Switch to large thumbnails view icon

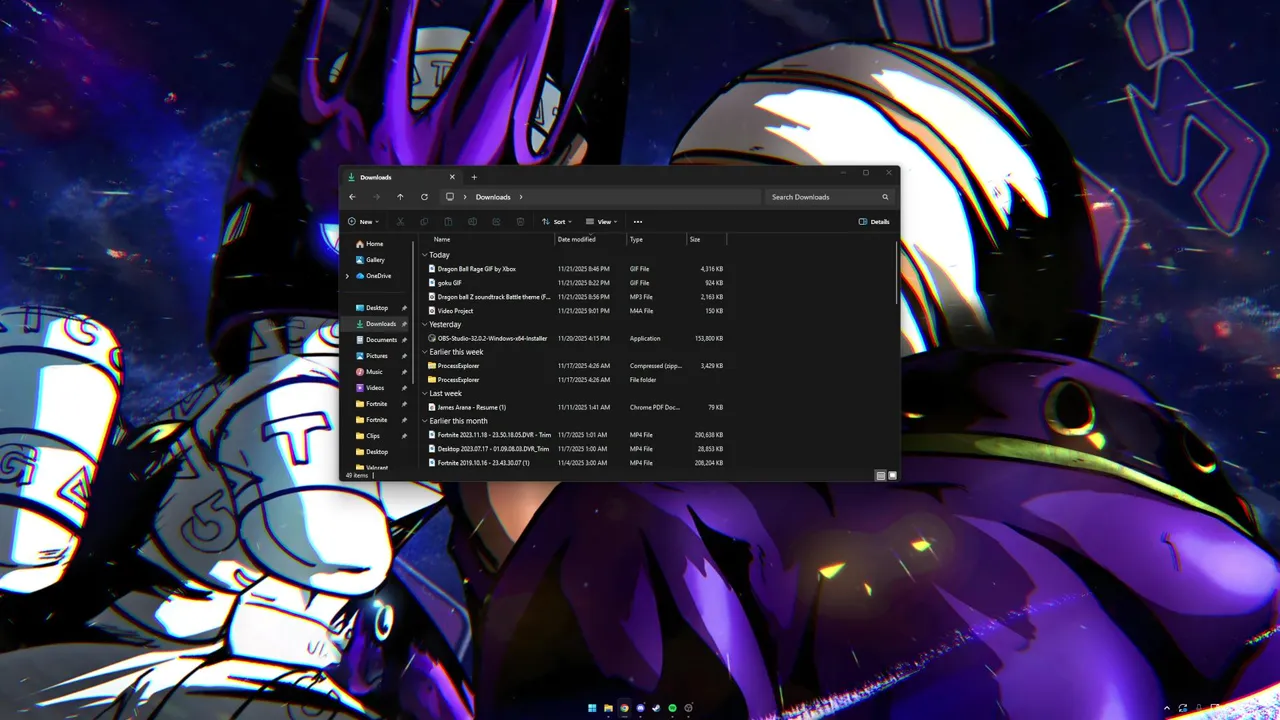pos(893,476)
